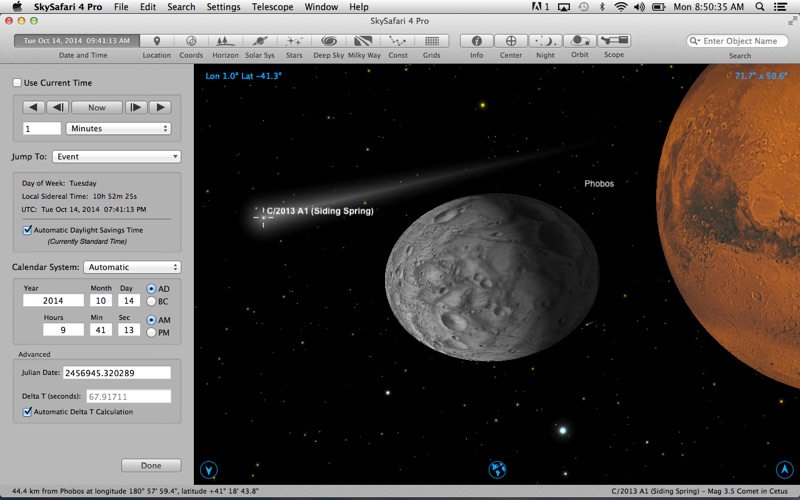Viewport: 800px width, 500px height.
Task: Click the Min input field
Action: (x=101, y=330)
